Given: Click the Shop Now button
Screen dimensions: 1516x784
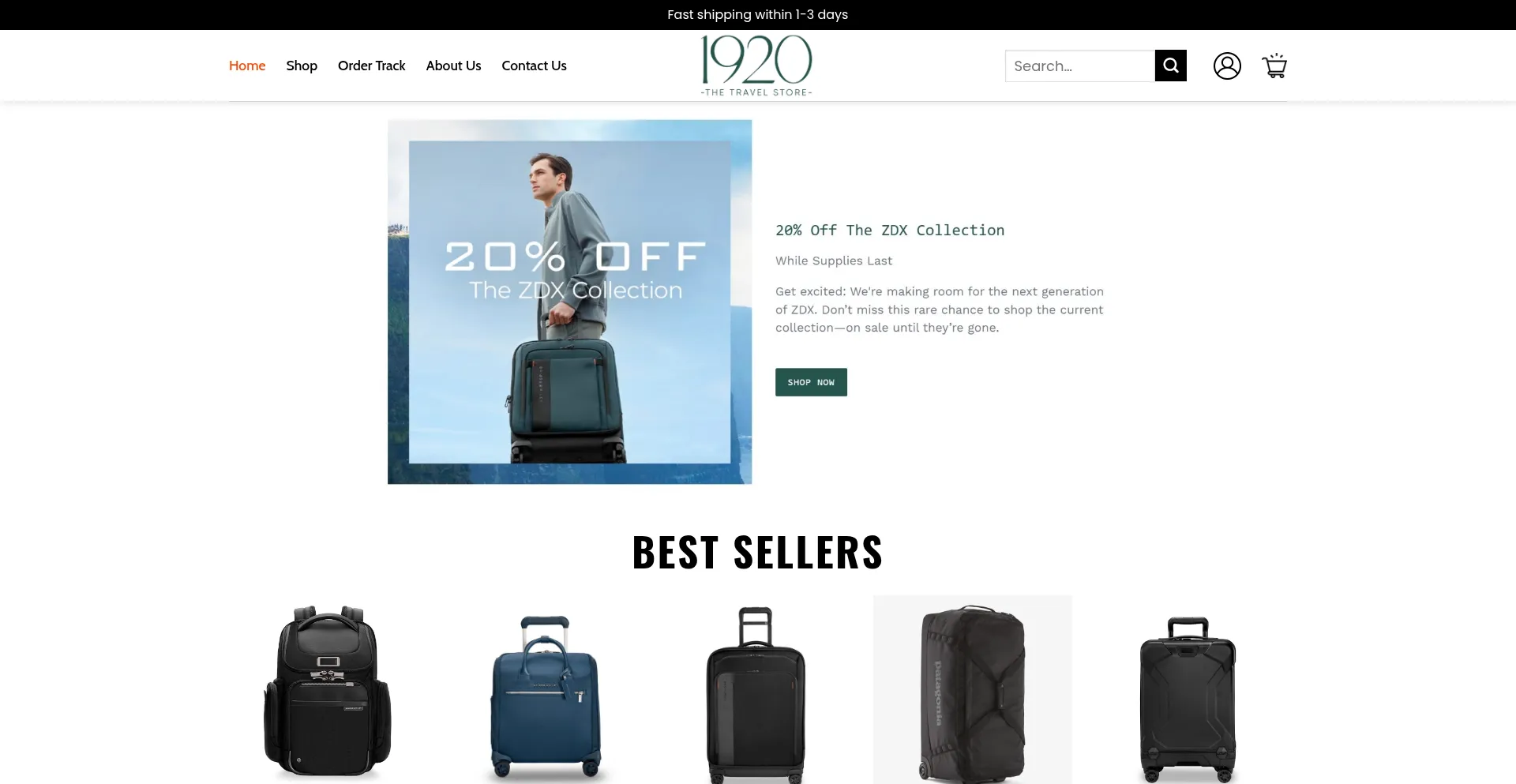Looking at the screenshot, I should [811, 382].
